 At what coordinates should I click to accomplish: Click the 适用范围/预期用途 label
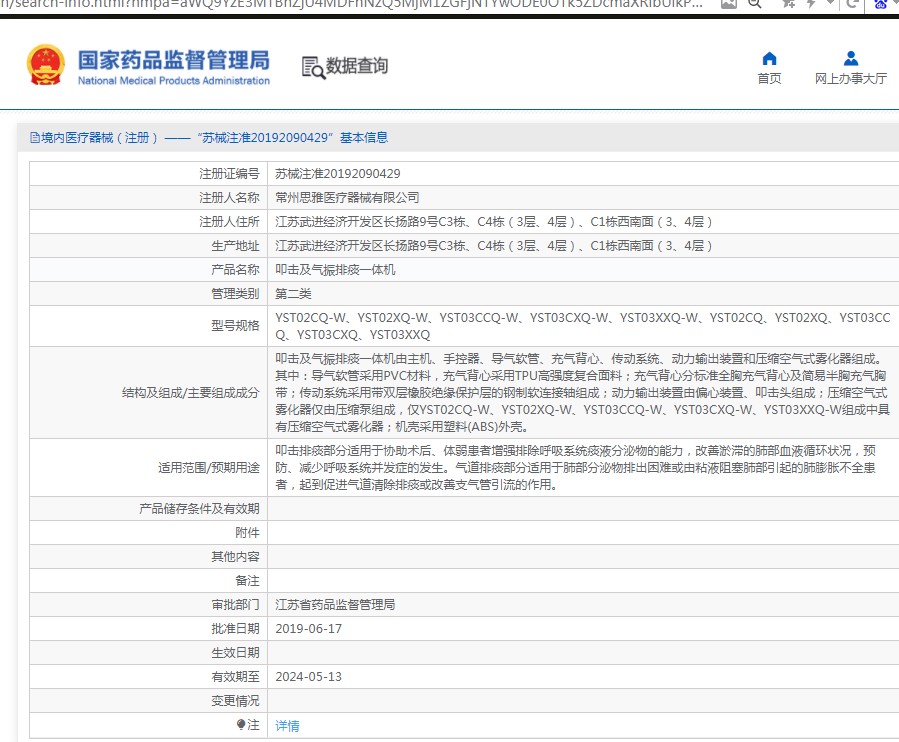pos(209,468)
